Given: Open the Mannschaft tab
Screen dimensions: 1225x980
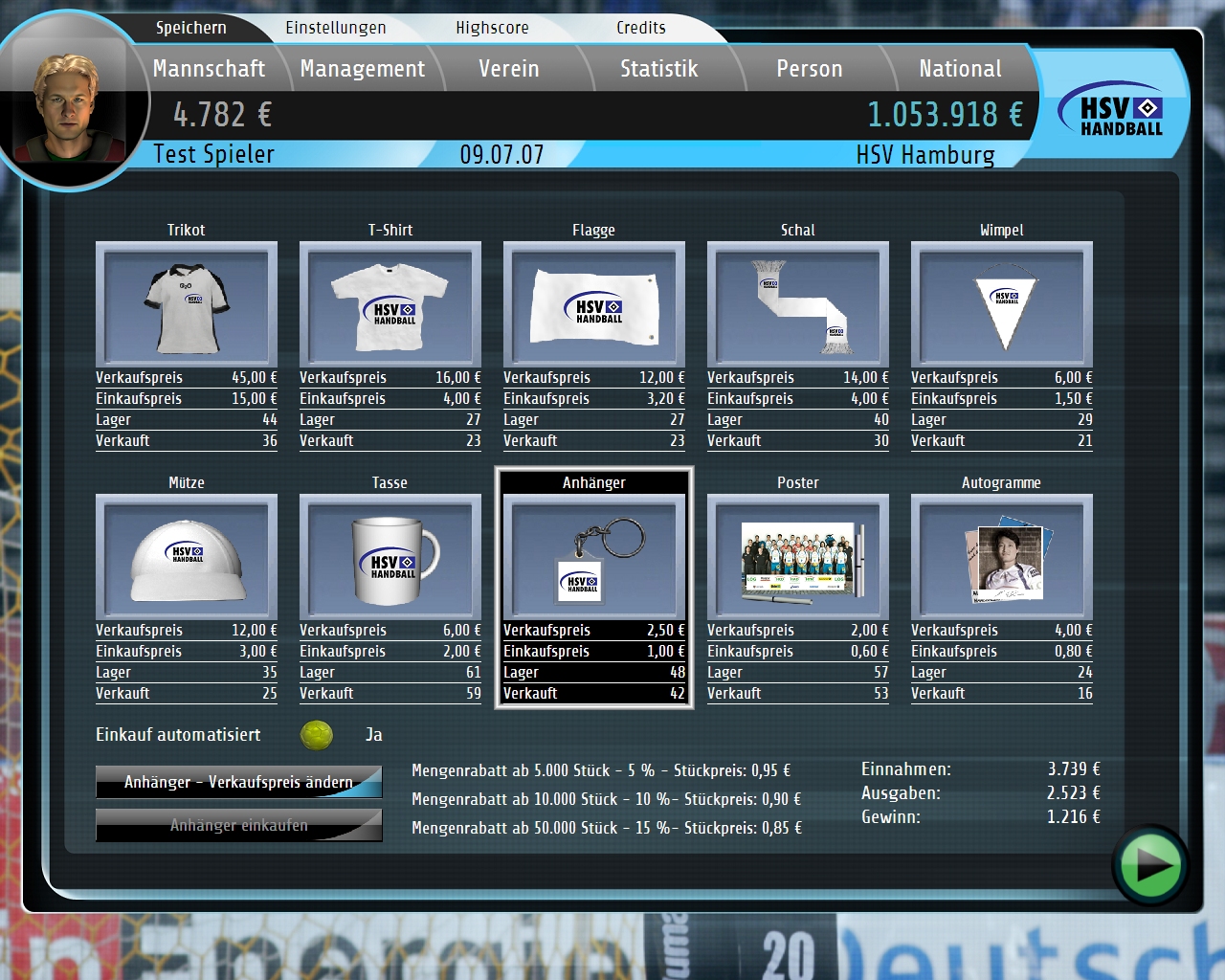Looking at the screenshot, I should 209,69.
